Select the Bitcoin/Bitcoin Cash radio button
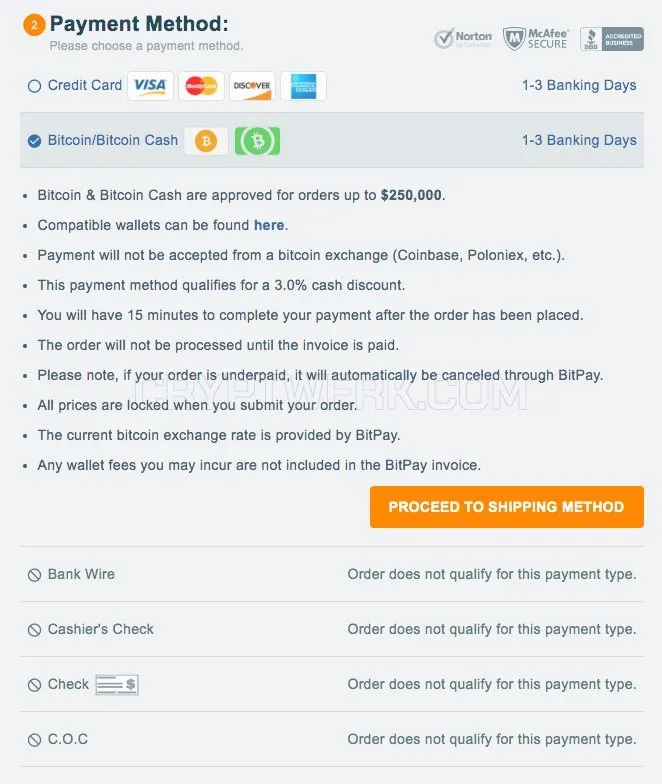Image resolution: width=662 pixels, height=784 pixels. tap(34, 141)
